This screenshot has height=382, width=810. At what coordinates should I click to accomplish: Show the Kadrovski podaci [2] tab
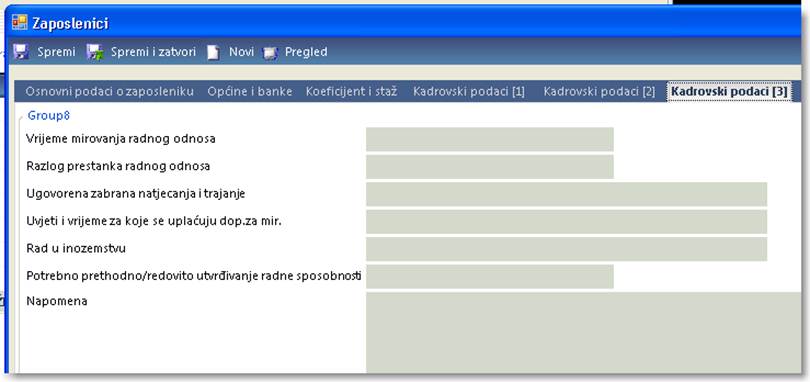pyautogui.click(x=599, y=91)
